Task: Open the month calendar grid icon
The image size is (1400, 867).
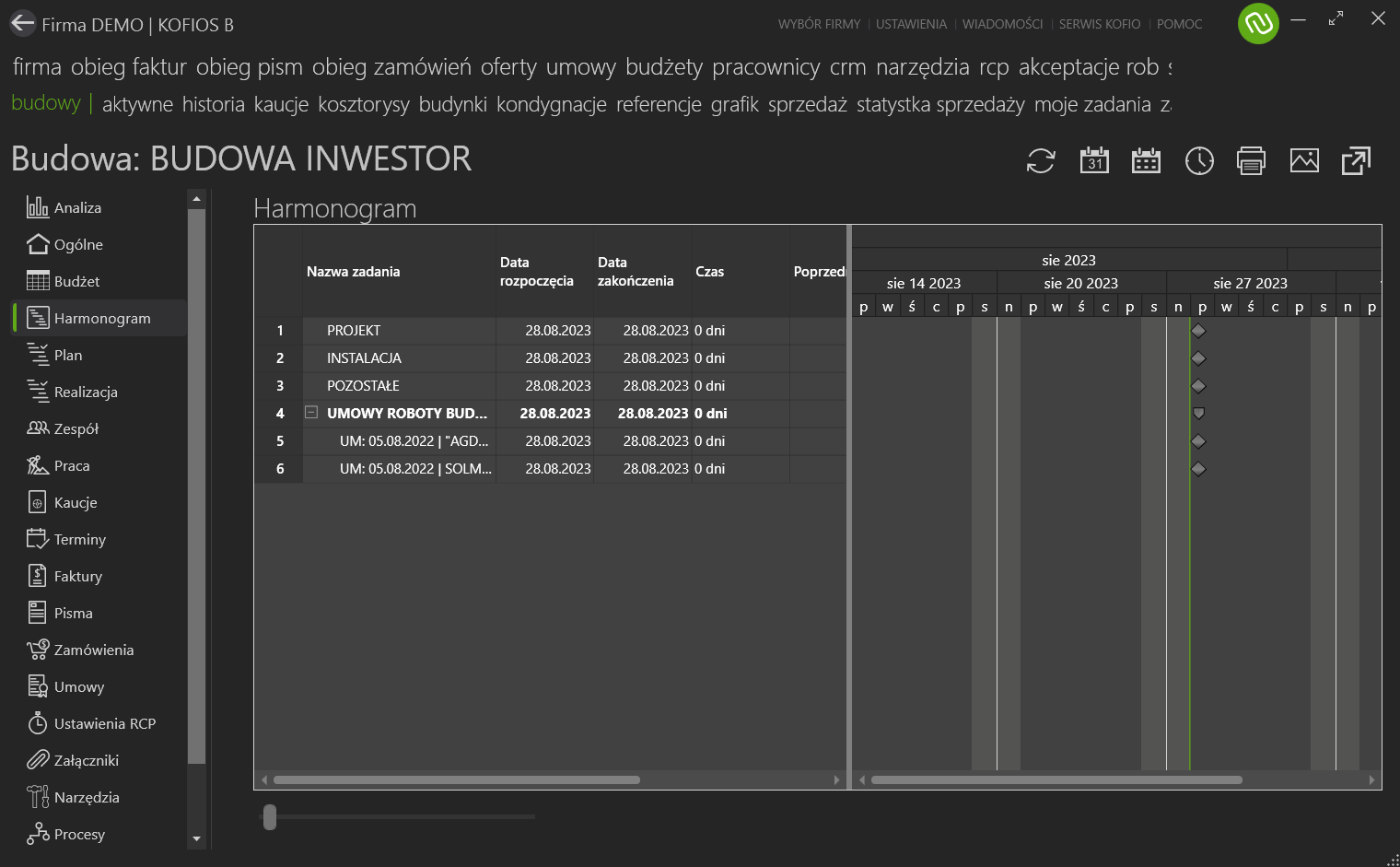Action: 1146,160
